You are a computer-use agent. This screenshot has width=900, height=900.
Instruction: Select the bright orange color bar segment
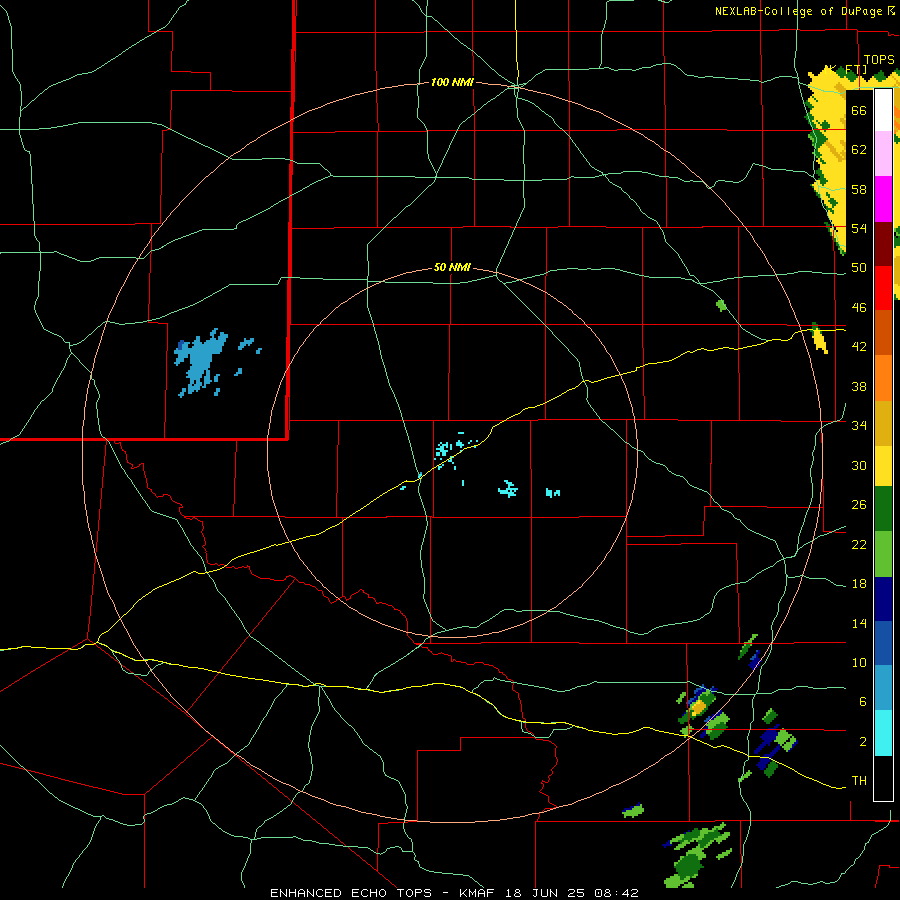tap(883, 378)
